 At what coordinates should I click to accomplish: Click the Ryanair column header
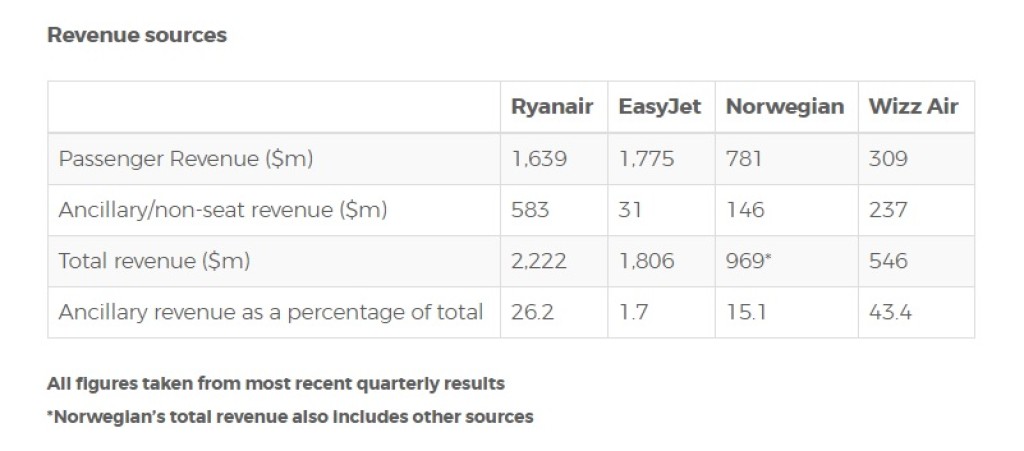552,107
